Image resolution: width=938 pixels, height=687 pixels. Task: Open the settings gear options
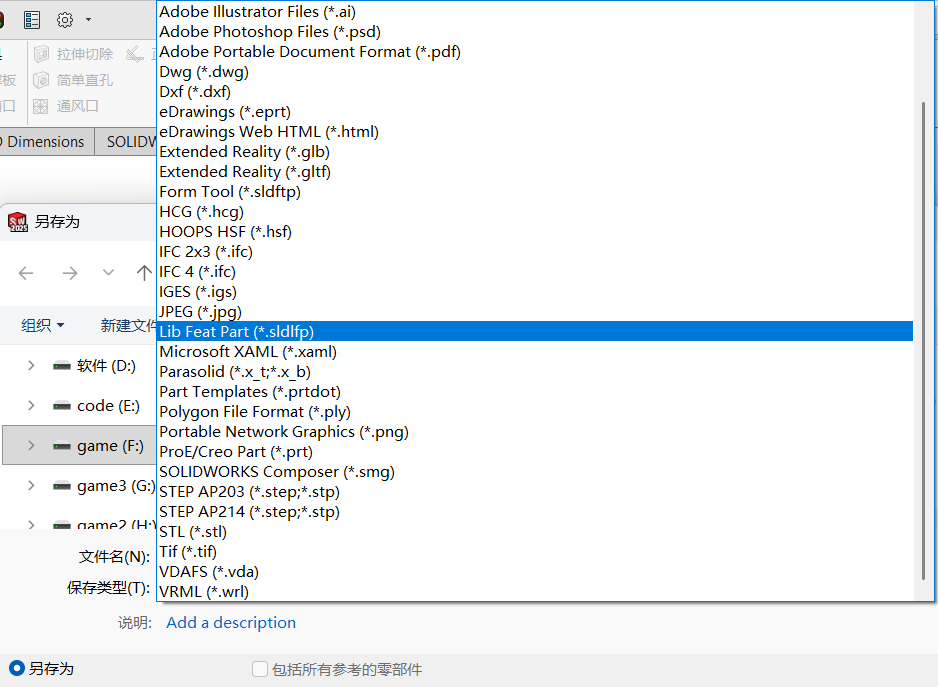click(x=65, y=20)
